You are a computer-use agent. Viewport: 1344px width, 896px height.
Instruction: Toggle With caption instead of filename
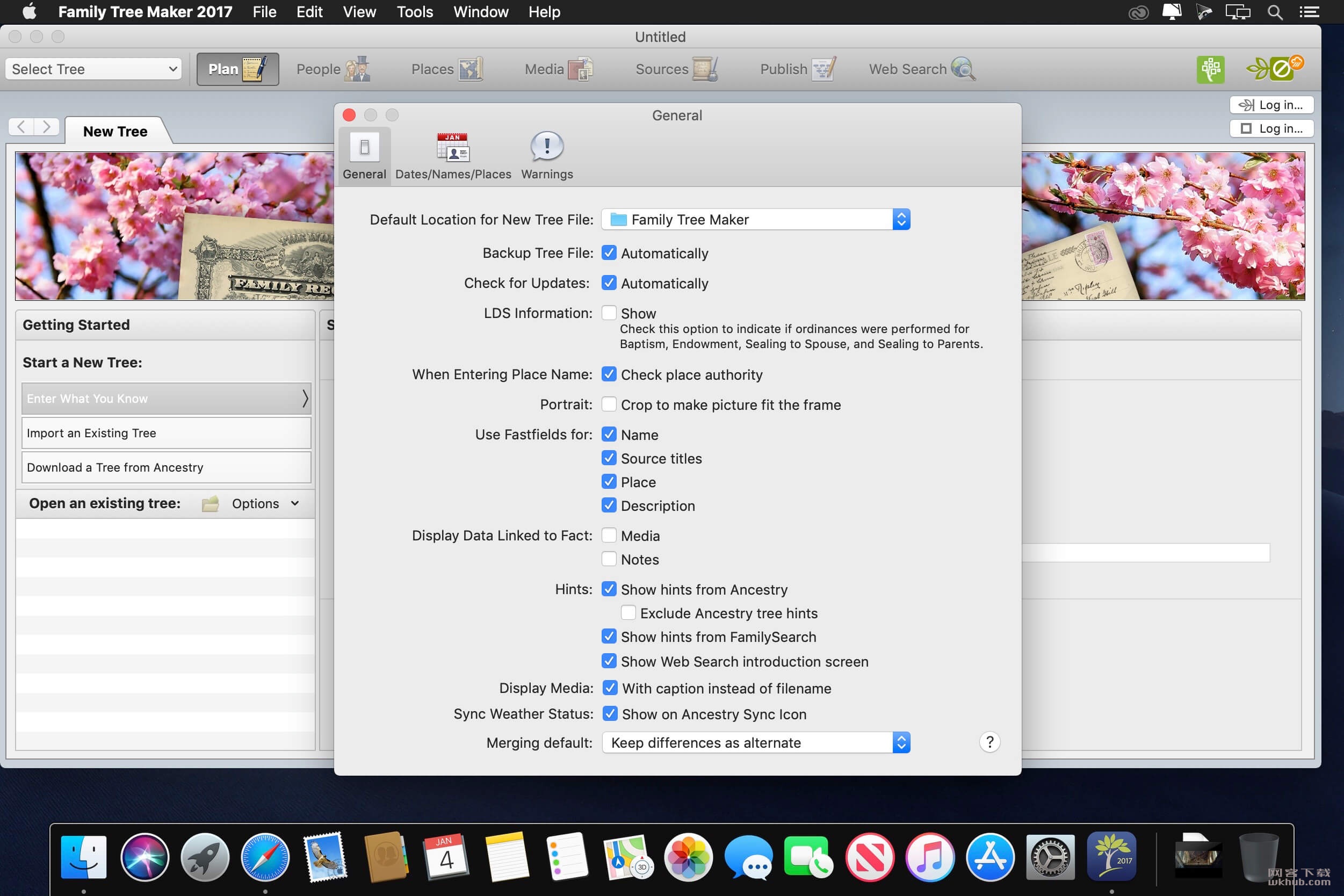610,688
